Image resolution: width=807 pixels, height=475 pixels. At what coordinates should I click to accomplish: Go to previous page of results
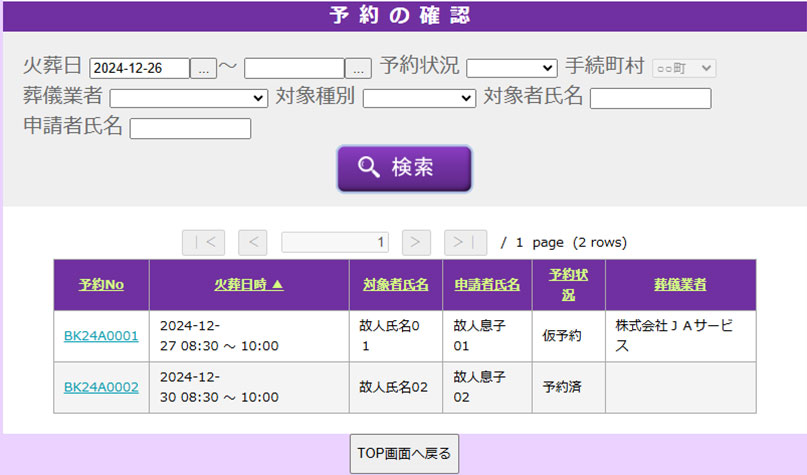pyautogui.click(x=253, y=242)
